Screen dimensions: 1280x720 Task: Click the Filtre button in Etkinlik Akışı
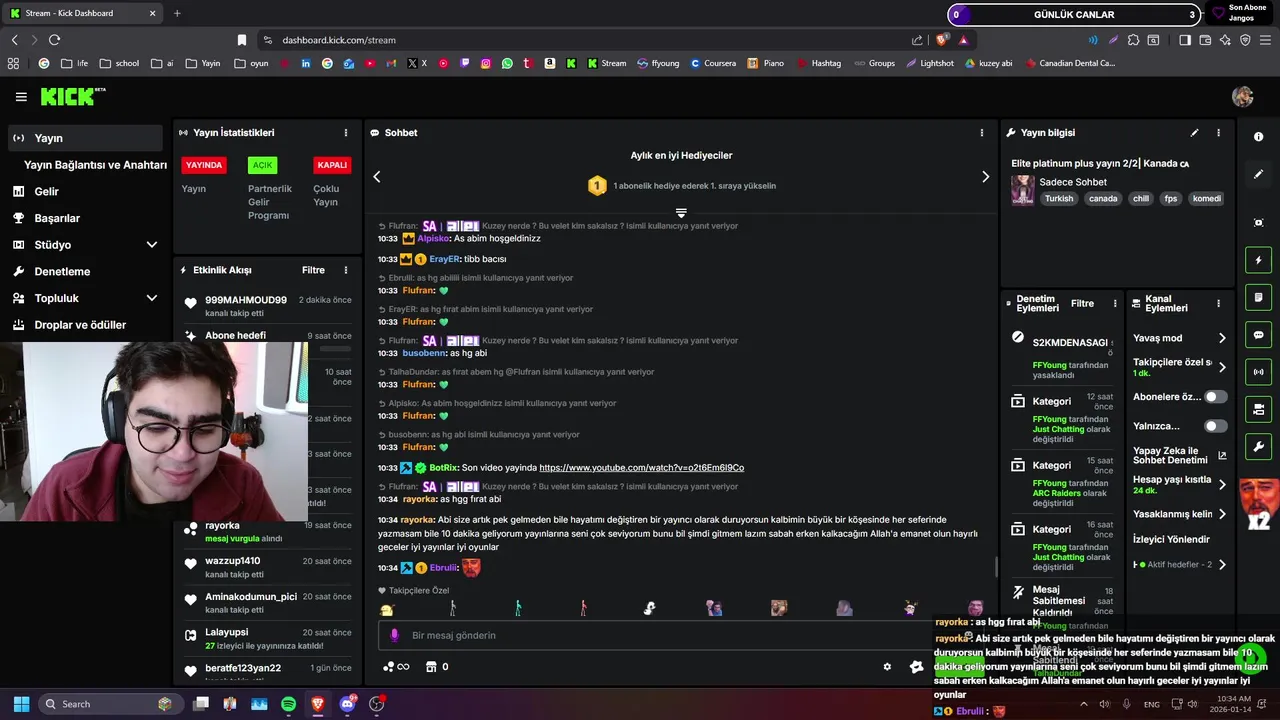coord(313,270)
